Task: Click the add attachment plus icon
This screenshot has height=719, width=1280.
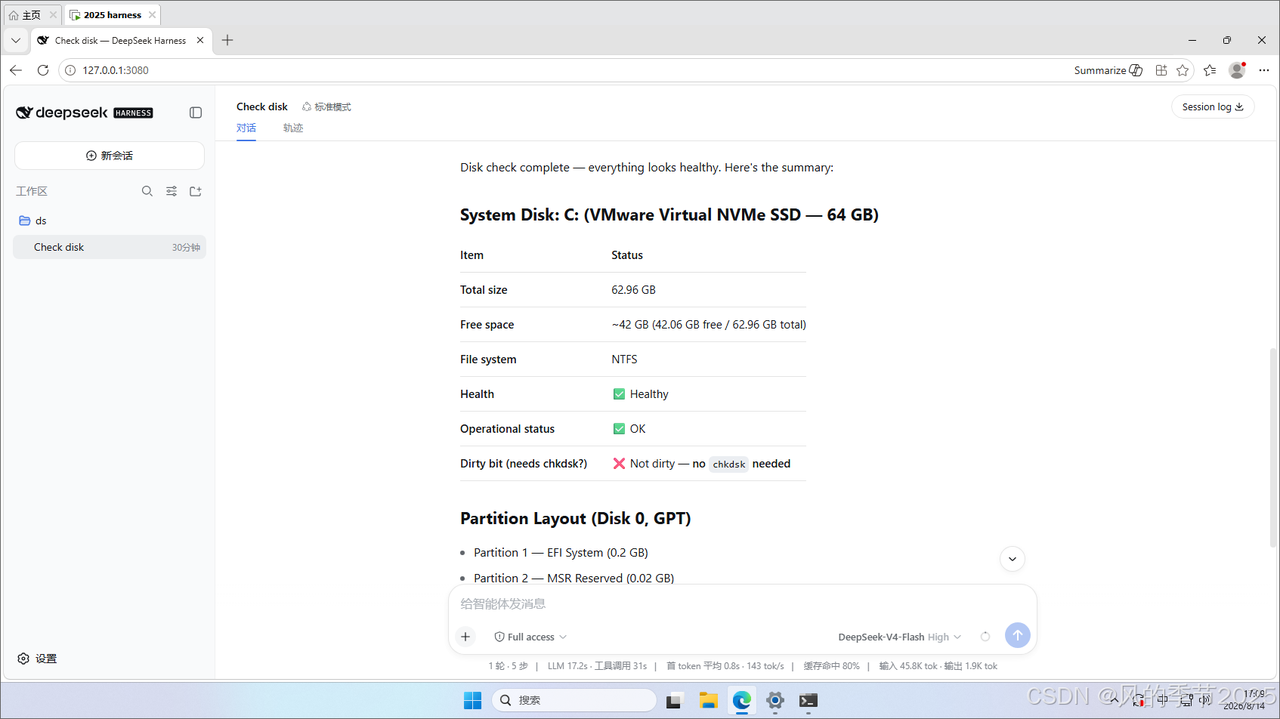Action: tap(465, 636)
